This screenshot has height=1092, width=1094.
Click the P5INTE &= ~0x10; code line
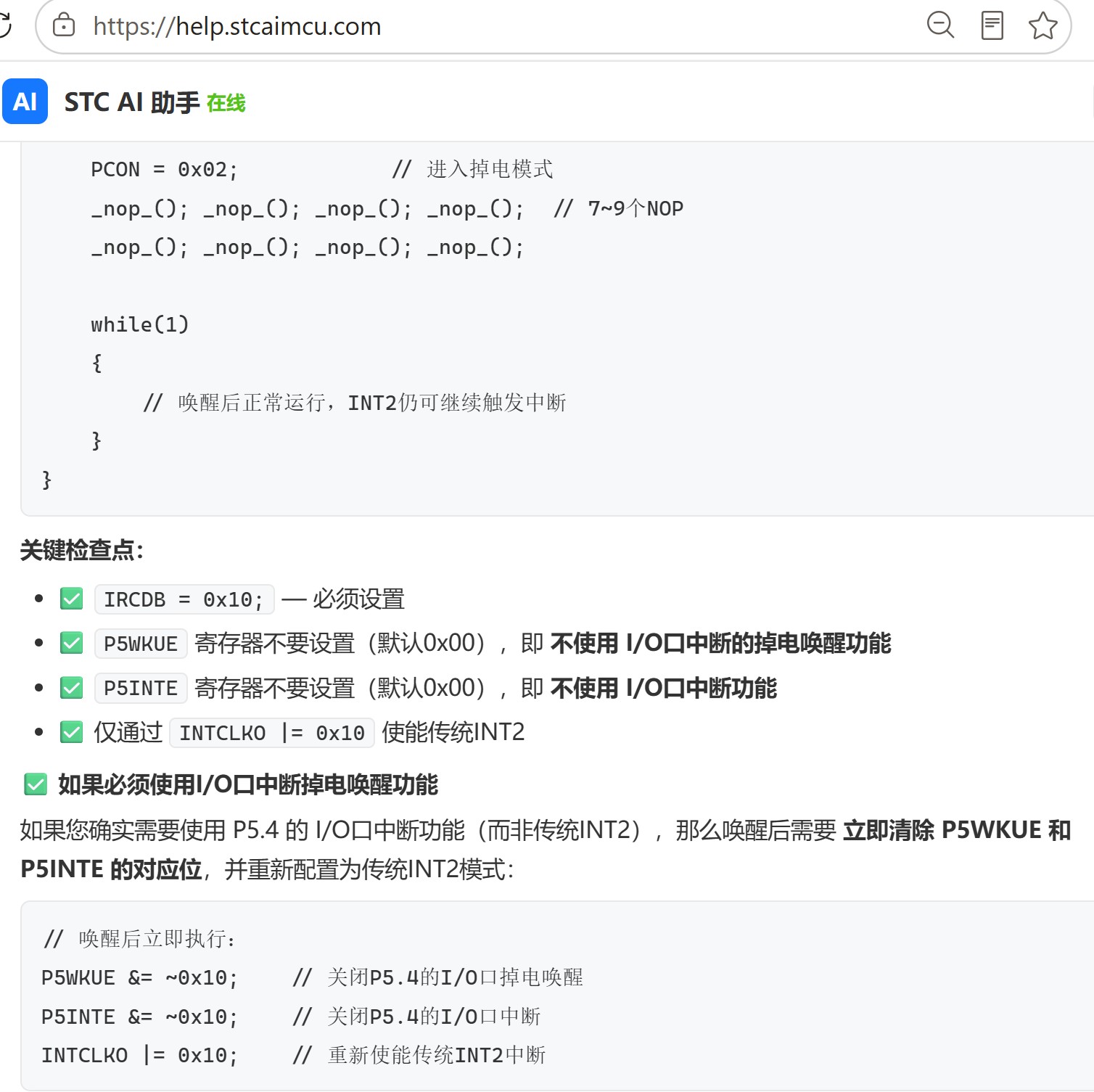(140, 1017)
